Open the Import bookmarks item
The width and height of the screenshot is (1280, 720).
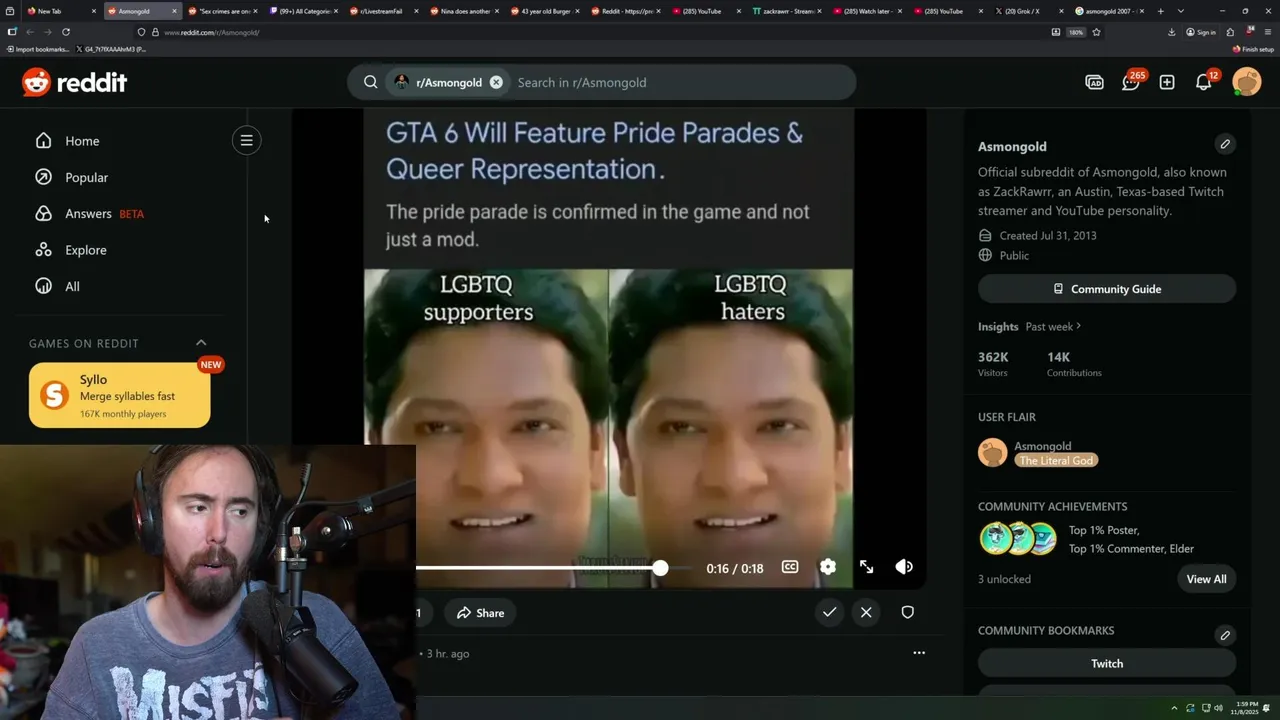38,49
